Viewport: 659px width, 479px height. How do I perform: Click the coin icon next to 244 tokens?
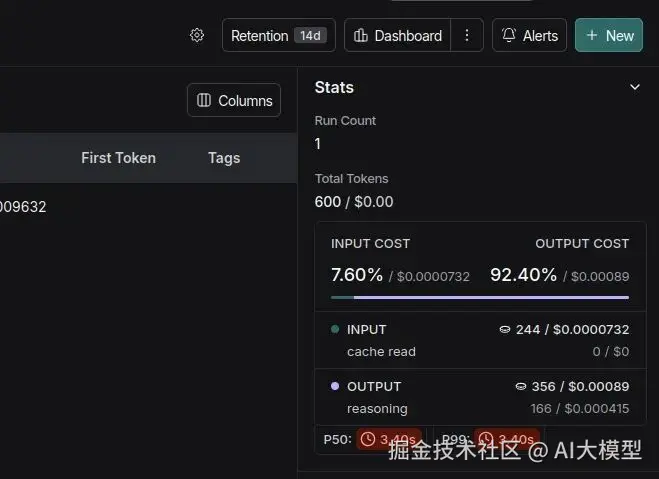(x=505, y=329)
